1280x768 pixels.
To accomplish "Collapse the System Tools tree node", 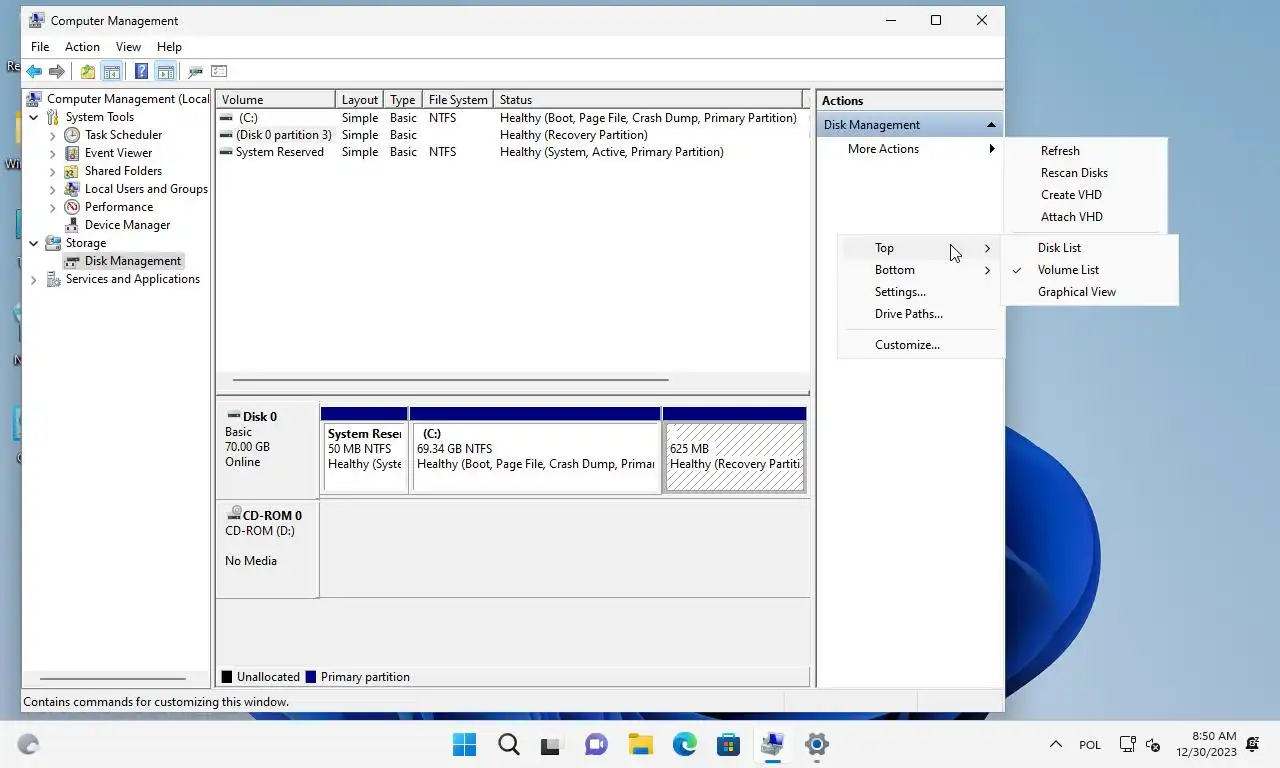I will pos(34,117).
